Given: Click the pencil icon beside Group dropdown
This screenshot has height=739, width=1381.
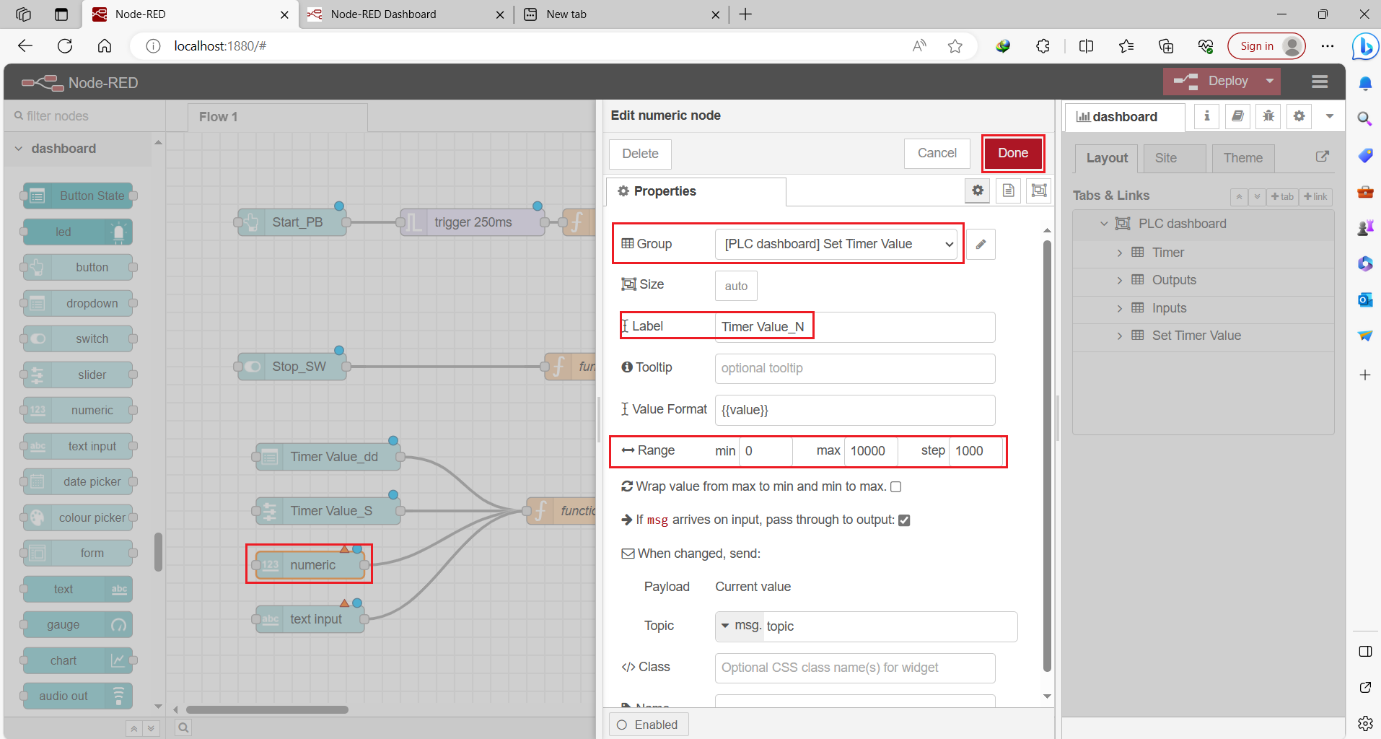Looking at the screenshot, I should 980,243.
